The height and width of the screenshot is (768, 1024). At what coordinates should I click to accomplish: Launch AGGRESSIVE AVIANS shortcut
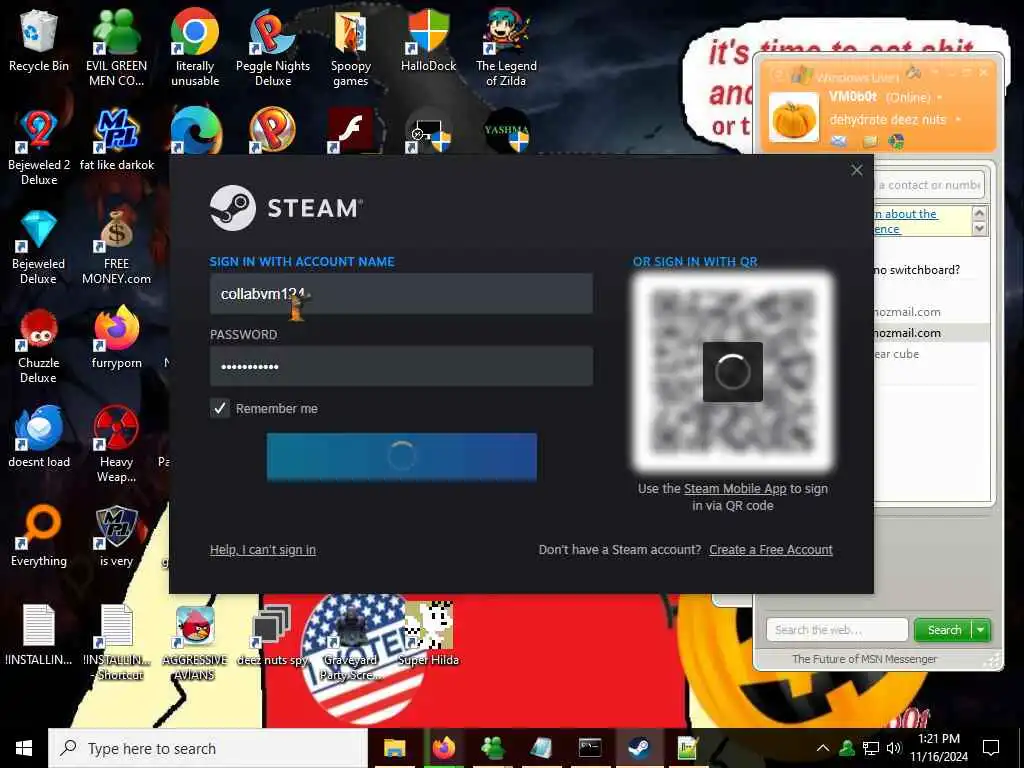point(195,643)
